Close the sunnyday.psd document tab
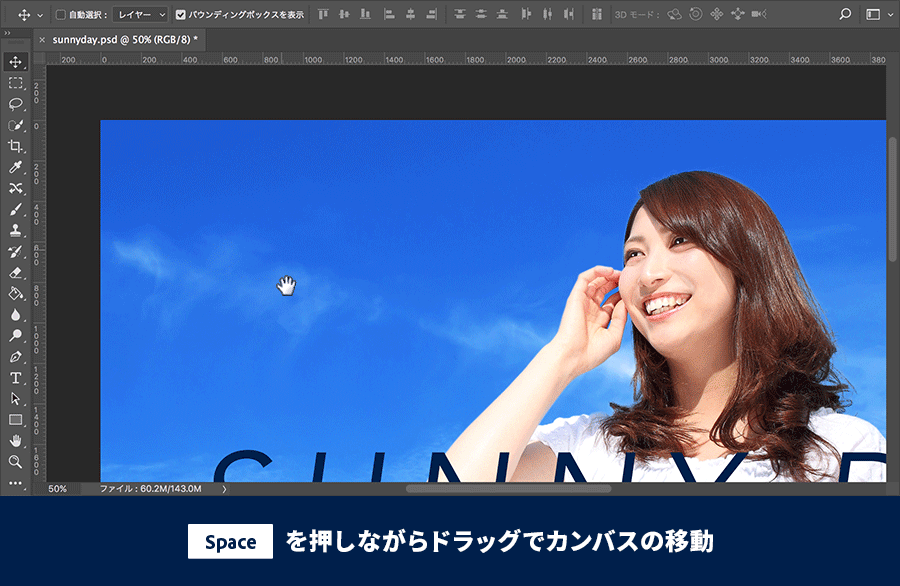 [42, 40]
